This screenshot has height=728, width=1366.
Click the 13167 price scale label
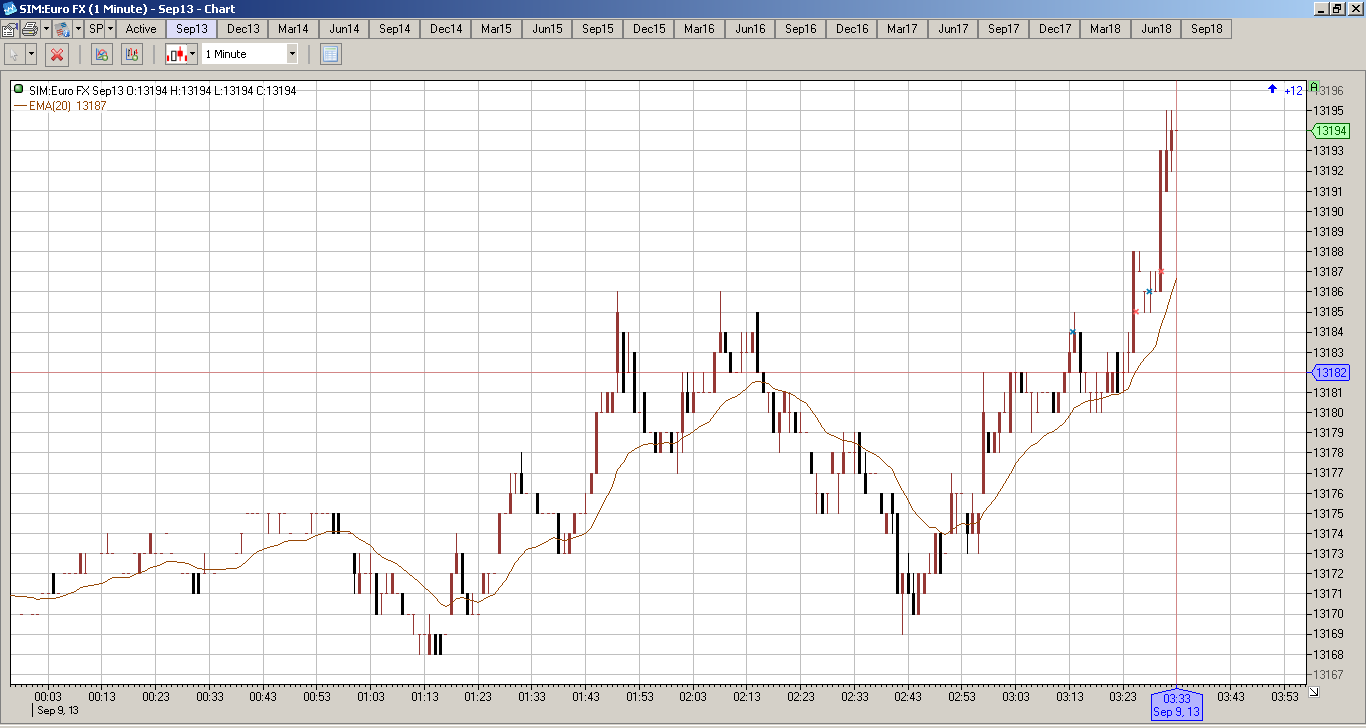[x=1328, y=674]
